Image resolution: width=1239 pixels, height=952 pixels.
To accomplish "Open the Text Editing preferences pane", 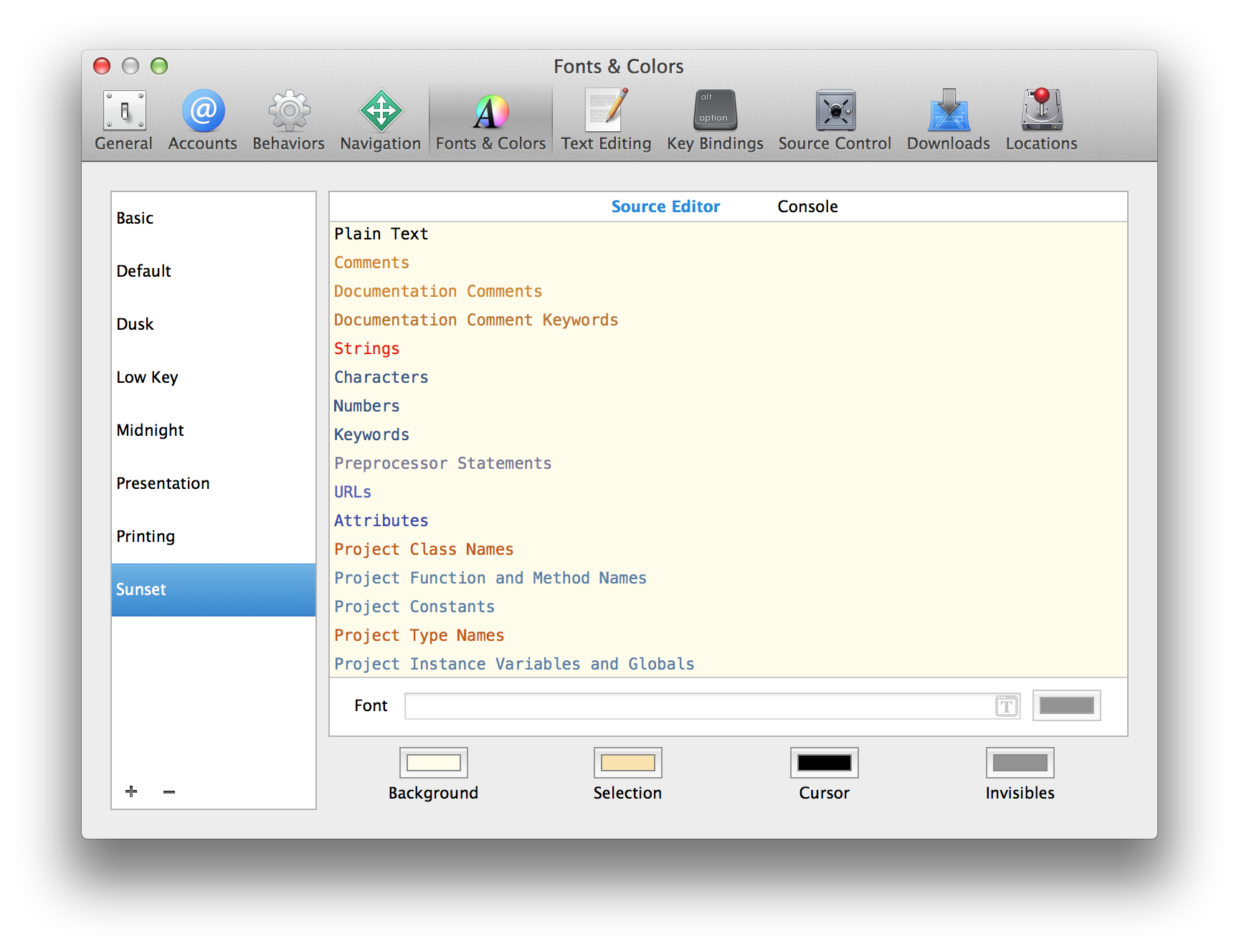I will pos(606,120).
